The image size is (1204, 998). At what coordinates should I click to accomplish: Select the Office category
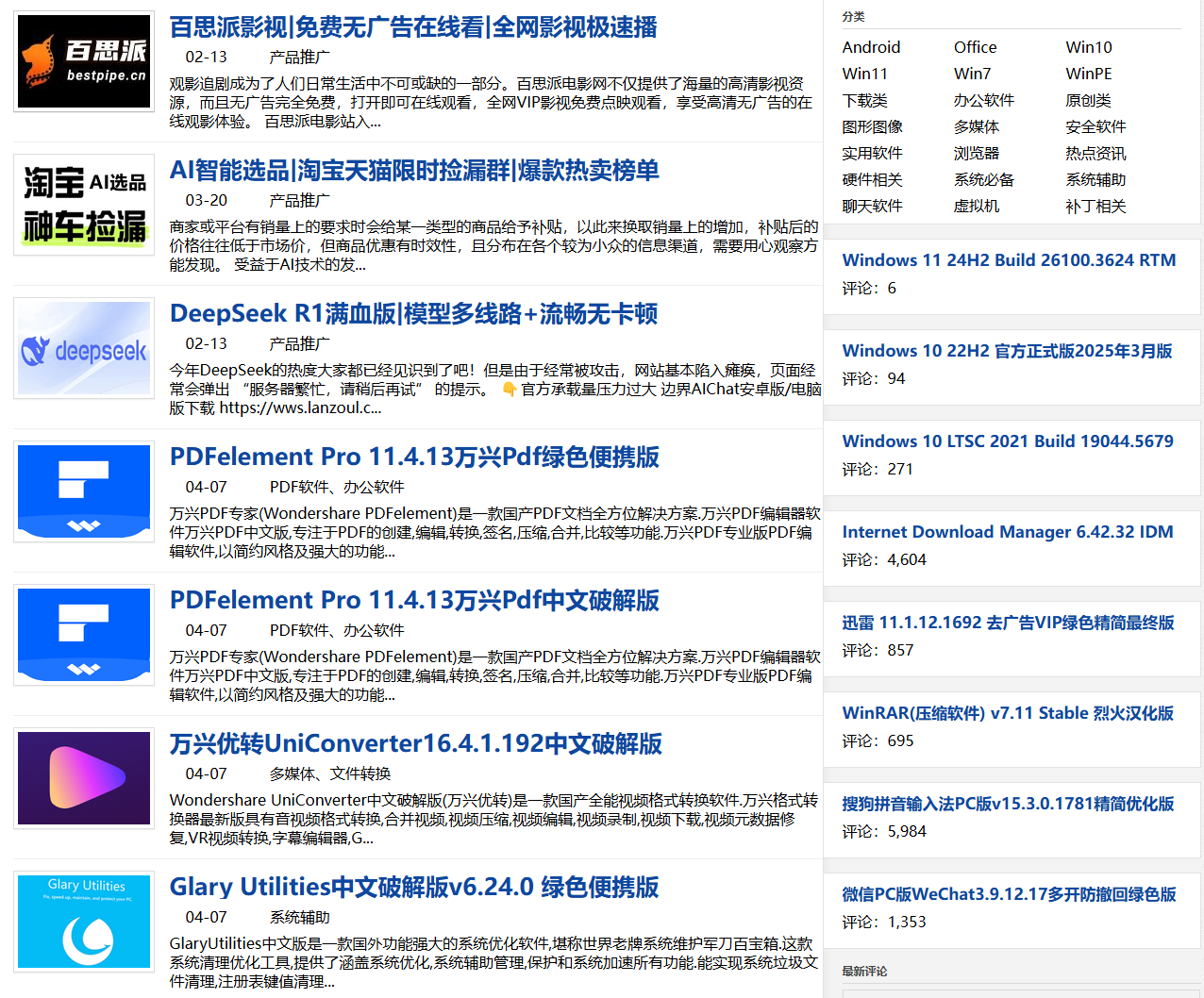[x=975, y=47]
